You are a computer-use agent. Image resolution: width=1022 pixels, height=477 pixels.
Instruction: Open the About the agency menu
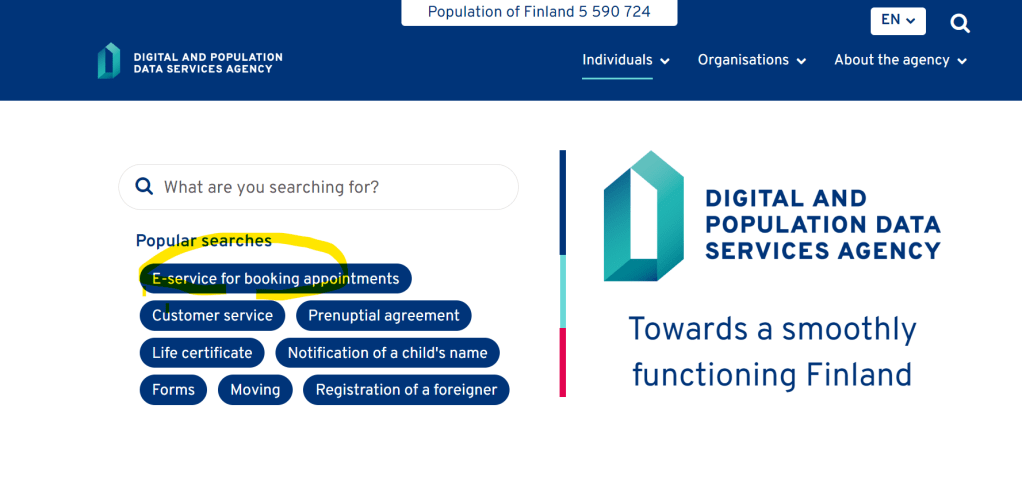(x=900, y=60)
